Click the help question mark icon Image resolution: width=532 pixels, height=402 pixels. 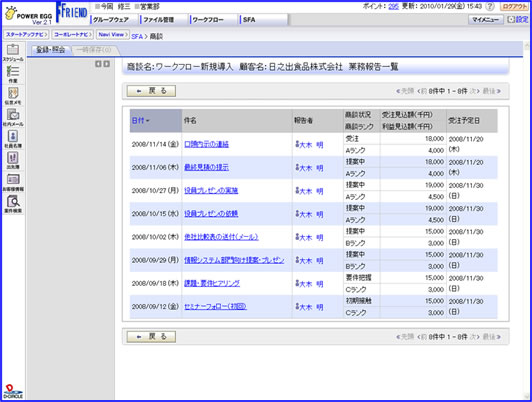(x=490, y=6)
